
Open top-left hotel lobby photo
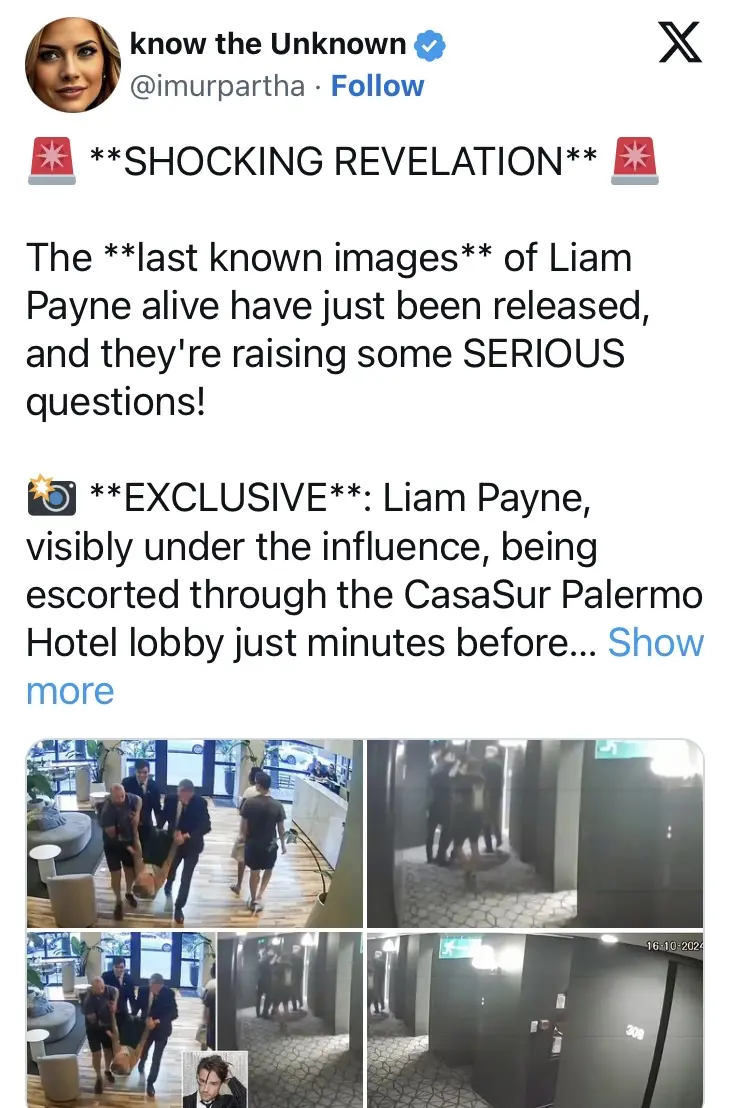tap(194, 833)
